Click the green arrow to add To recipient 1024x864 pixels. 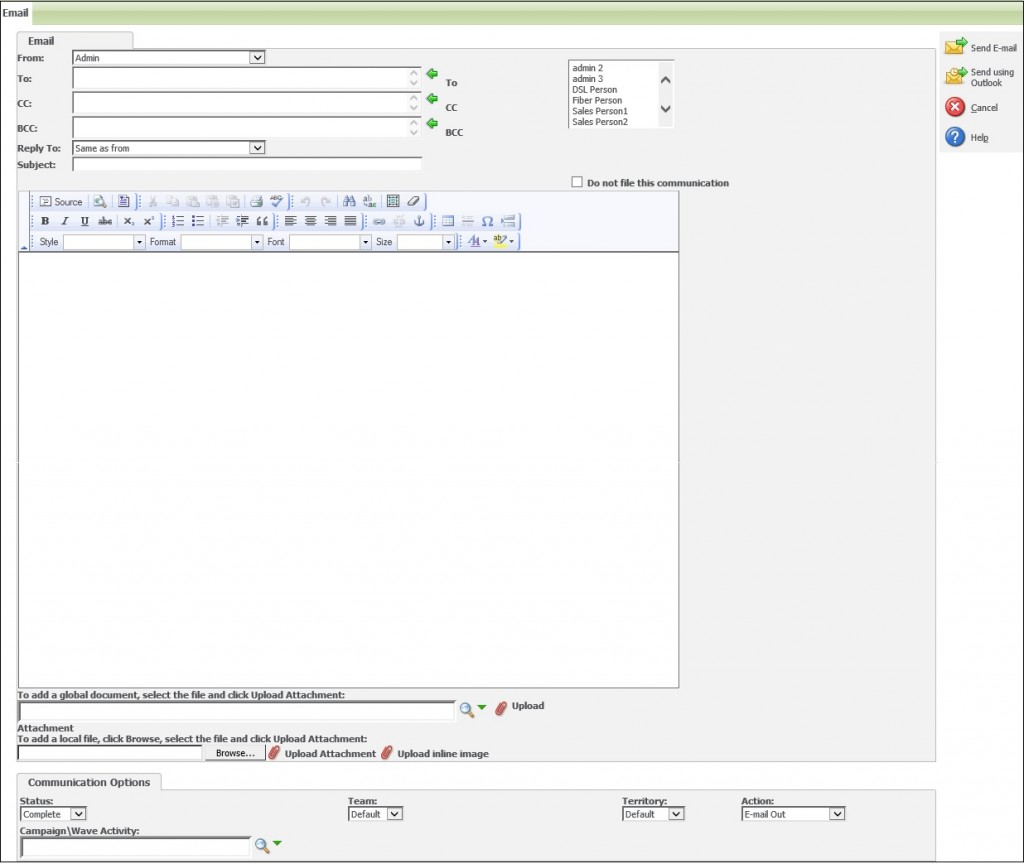click(x=432, y=74)
